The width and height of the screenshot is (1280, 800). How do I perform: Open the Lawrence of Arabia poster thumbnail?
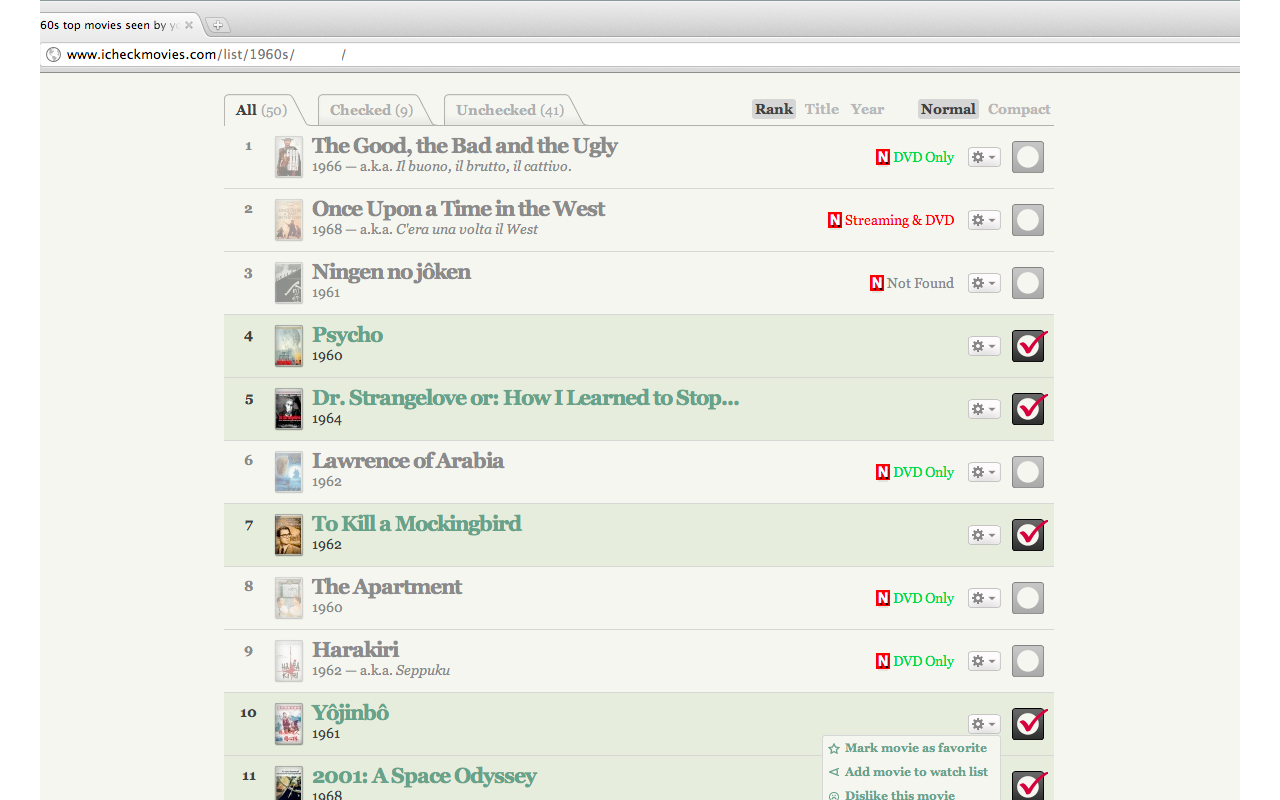tap(289, 472)
